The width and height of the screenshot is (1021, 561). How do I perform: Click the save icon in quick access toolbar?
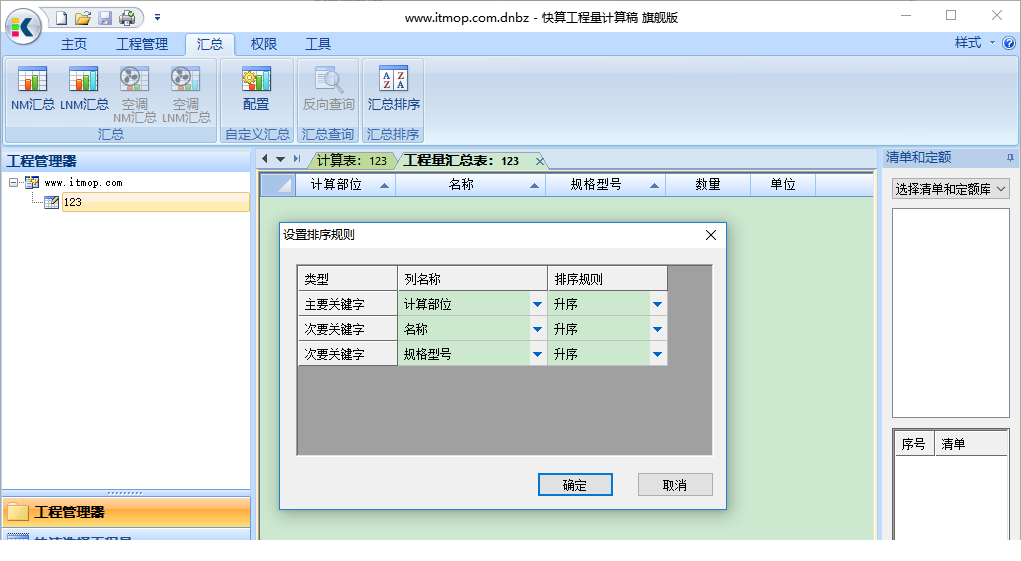coord(105,18)
